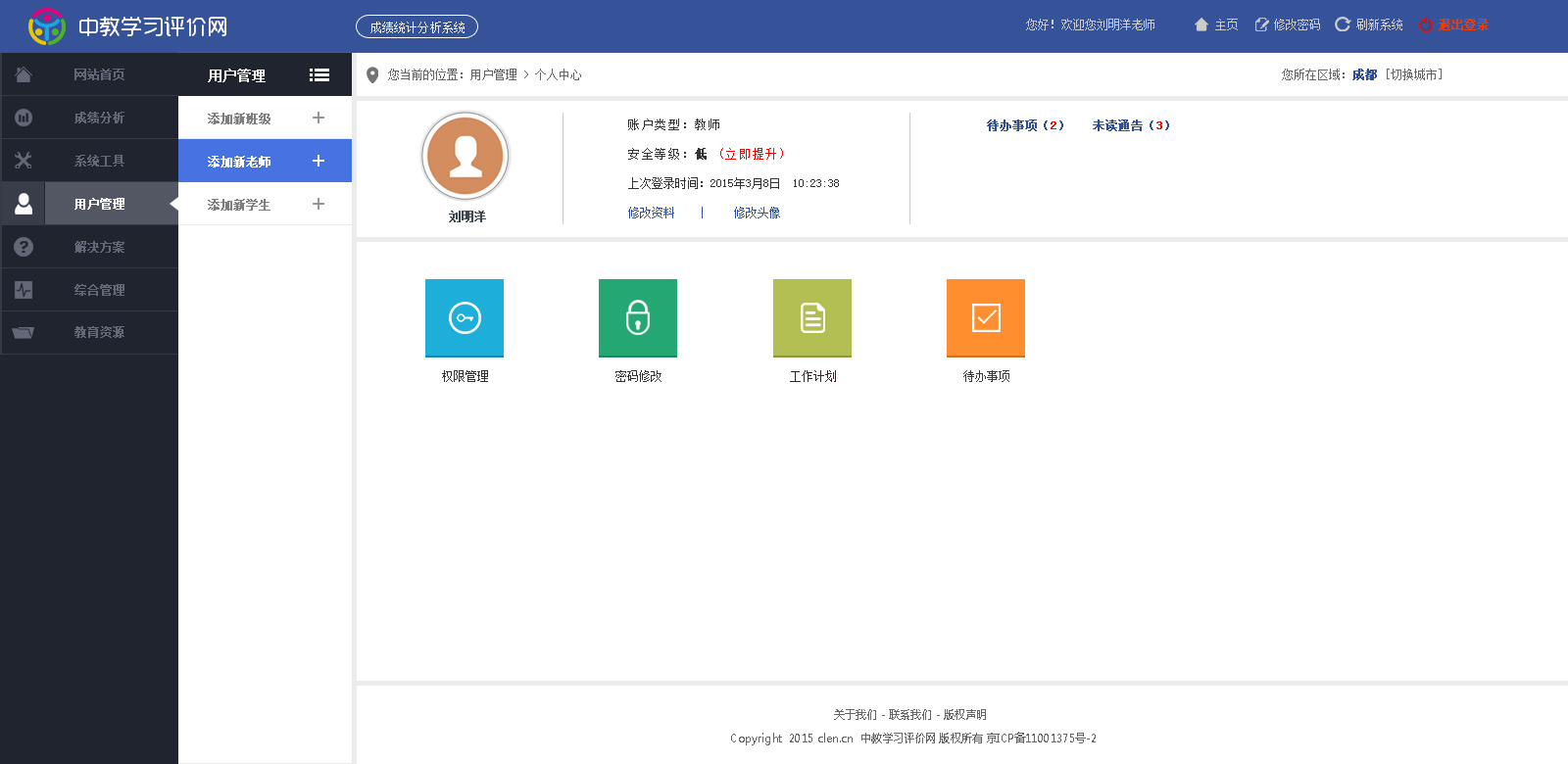Click 账户类型：教师 text
This screenshot has height=764, width=1568.
673,124
